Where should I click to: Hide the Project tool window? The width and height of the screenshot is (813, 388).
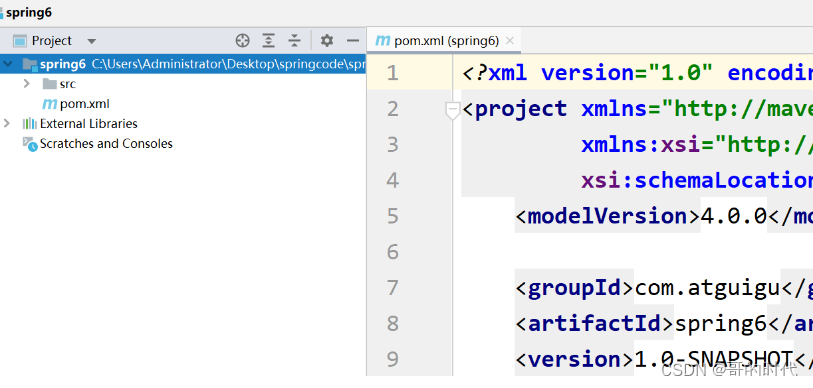click(x=353, y=40)
